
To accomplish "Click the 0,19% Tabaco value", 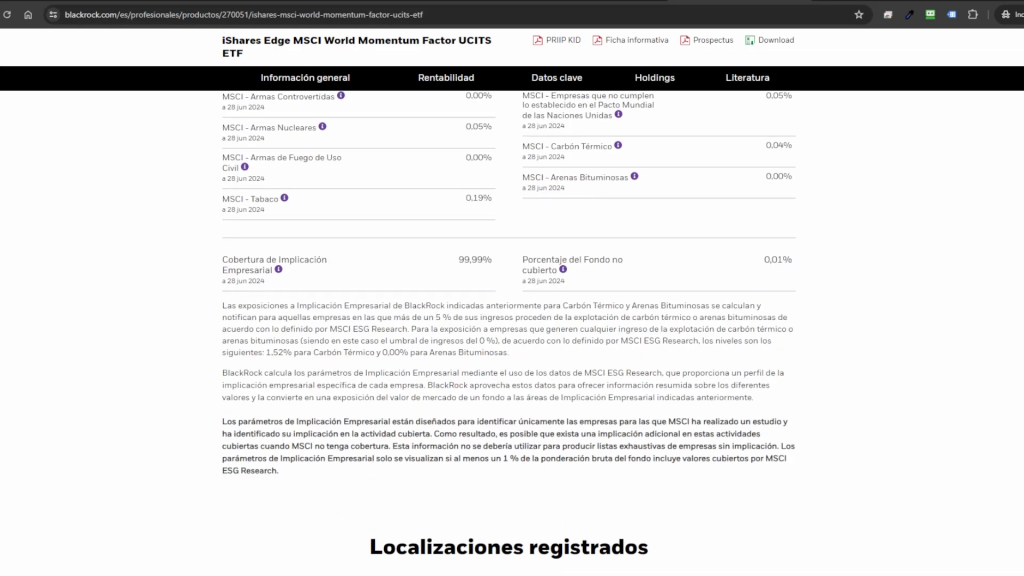I will (479, 198).
